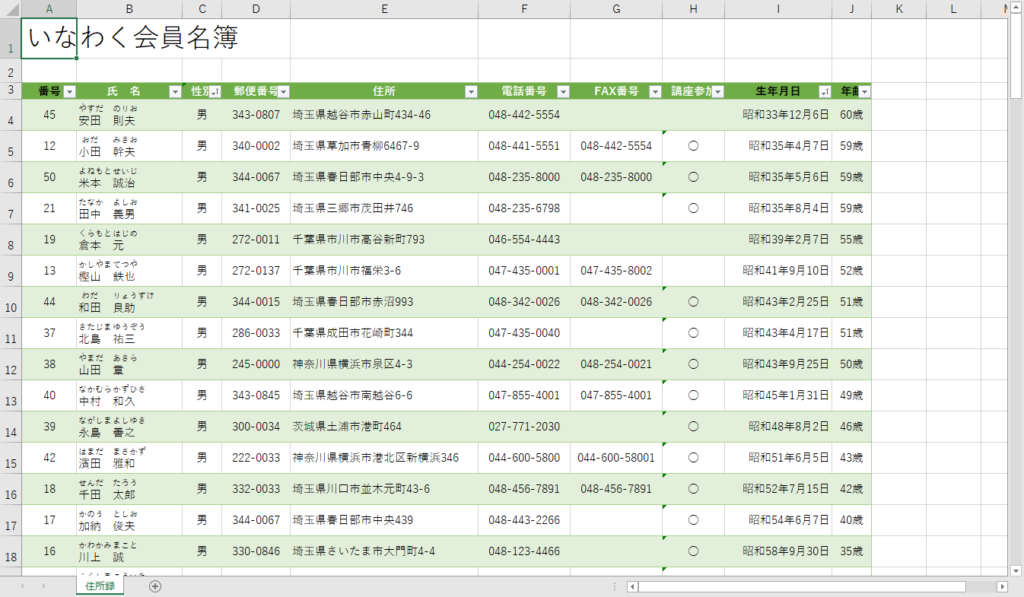Click the title cell いなわく会員名簿
This screenshot has width=1024, height=597.
tap(50, 39)
